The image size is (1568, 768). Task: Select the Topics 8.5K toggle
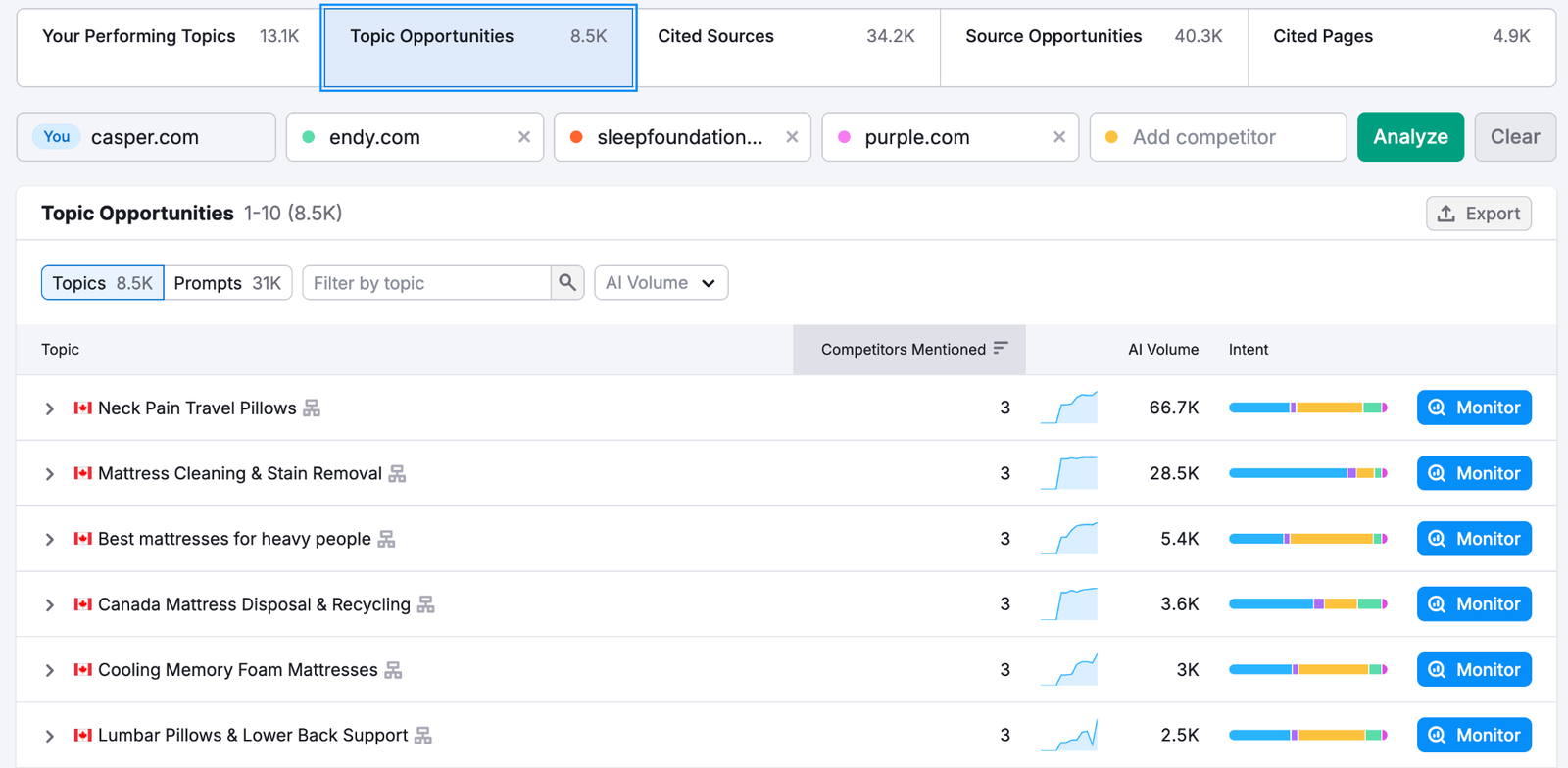point(102,283)
